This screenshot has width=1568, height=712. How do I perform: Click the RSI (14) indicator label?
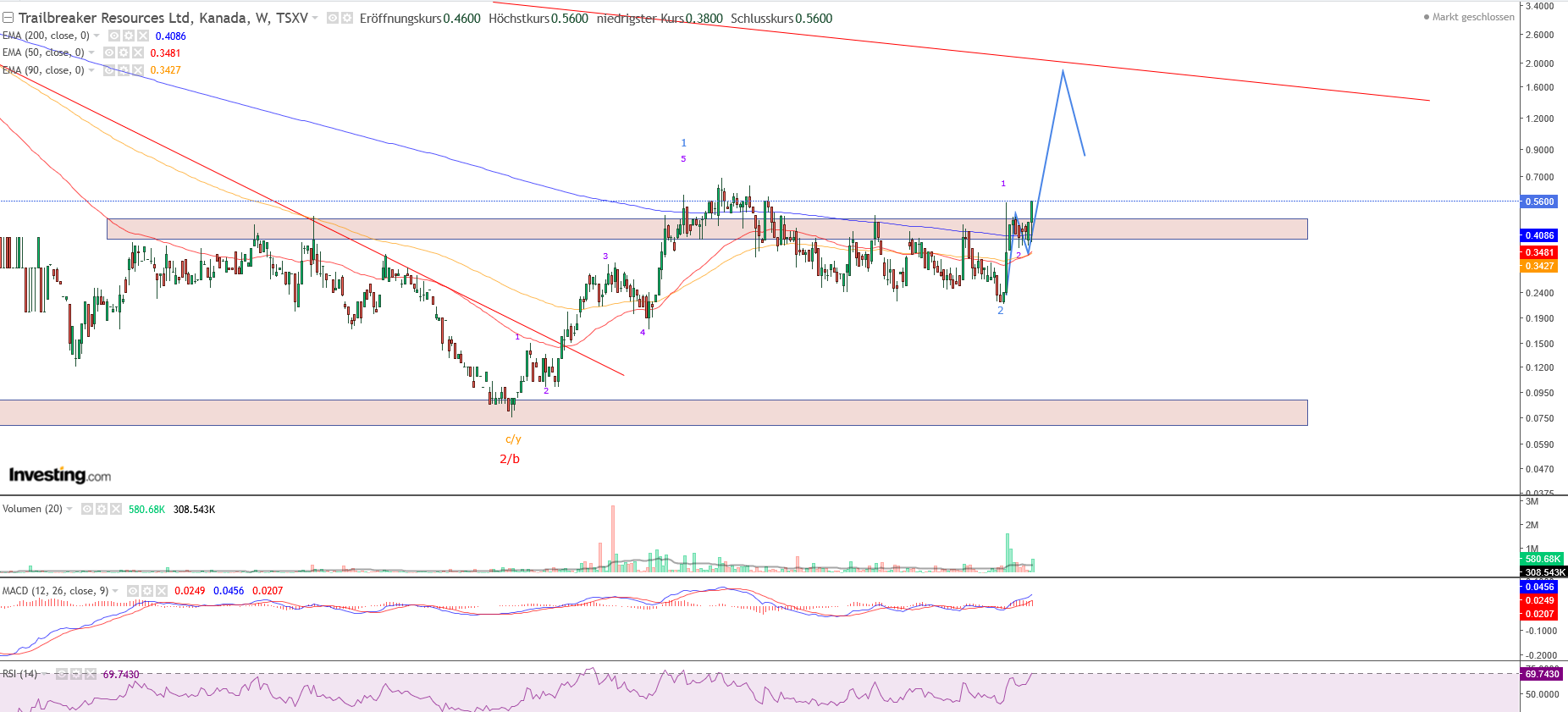[20, 674]
